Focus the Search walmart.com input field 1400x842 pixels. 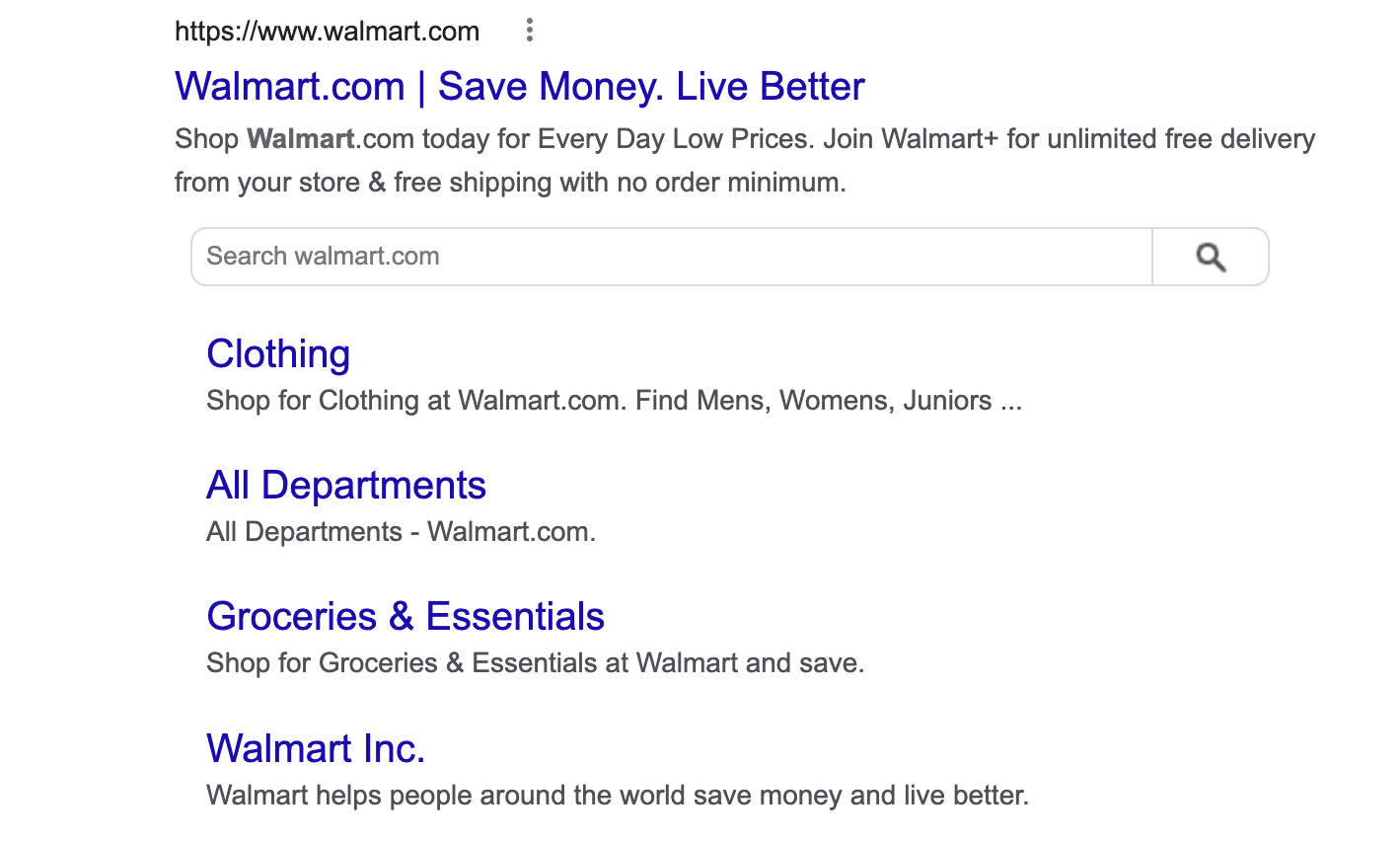pos(672,257)
